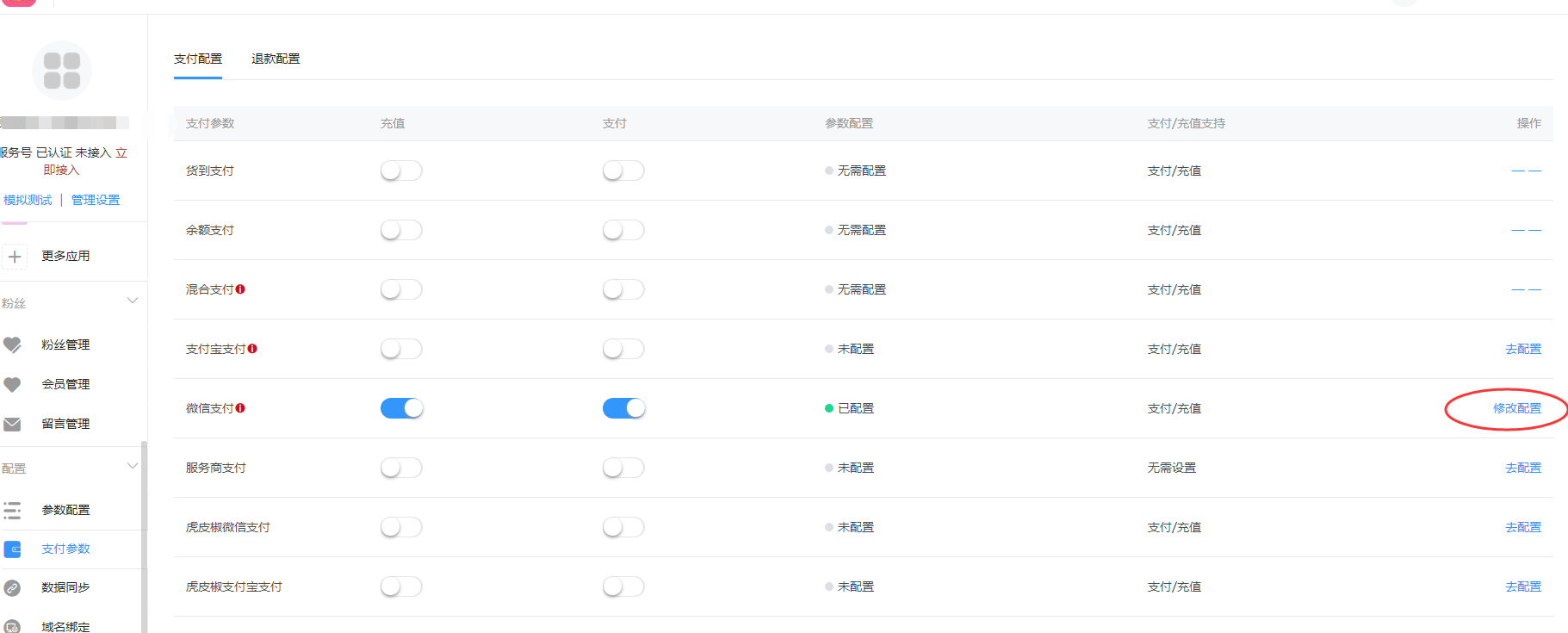
Task: Click the sidebar vertical scrollbar
Action: [x=144, y=537]
